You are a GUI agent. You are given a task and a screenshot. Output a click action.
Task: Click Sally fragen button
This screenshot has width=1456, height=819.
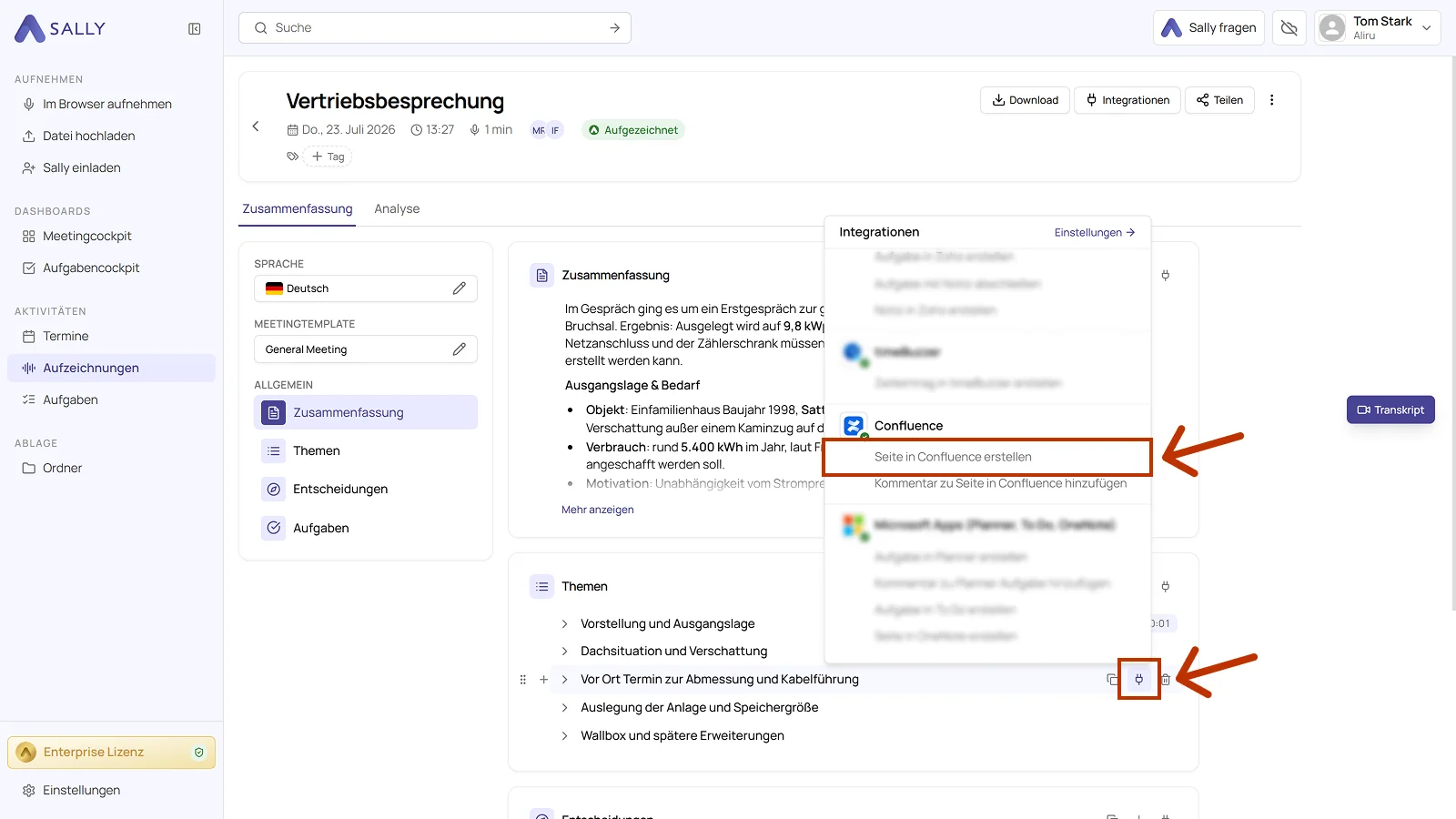coord(1209,28)
